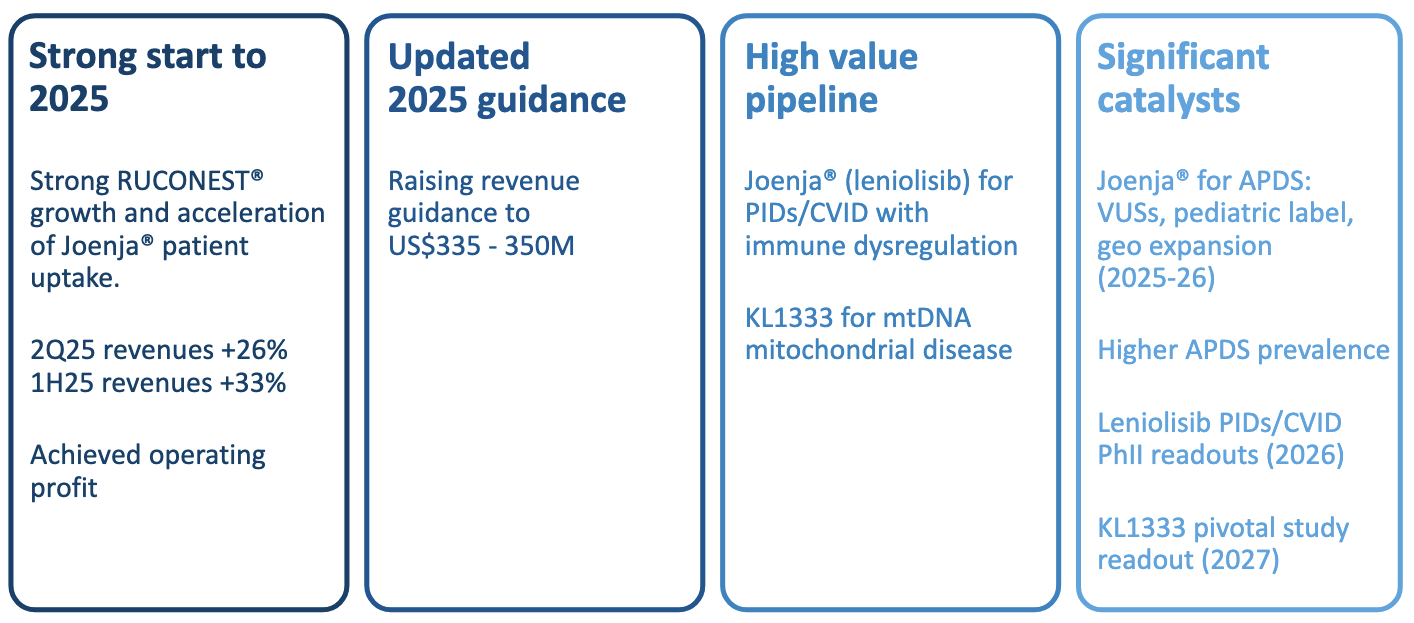Click the "Raising revenue" text line

coord(484,181)
